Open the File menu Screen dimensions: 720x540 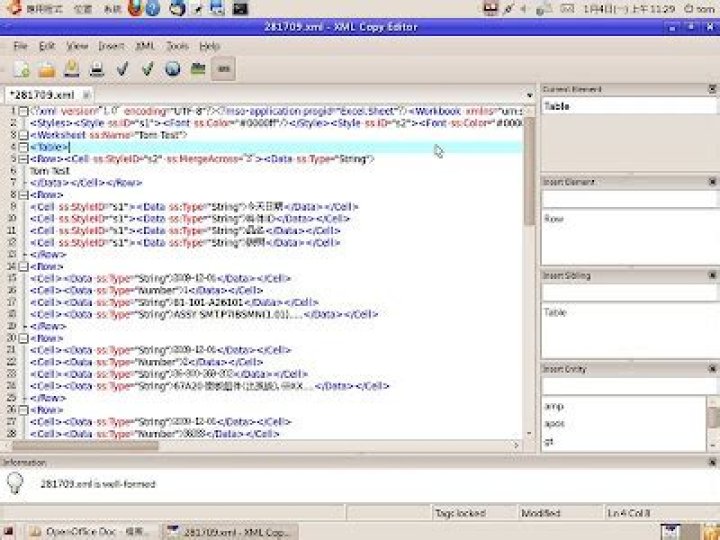(x=20, y=46)
